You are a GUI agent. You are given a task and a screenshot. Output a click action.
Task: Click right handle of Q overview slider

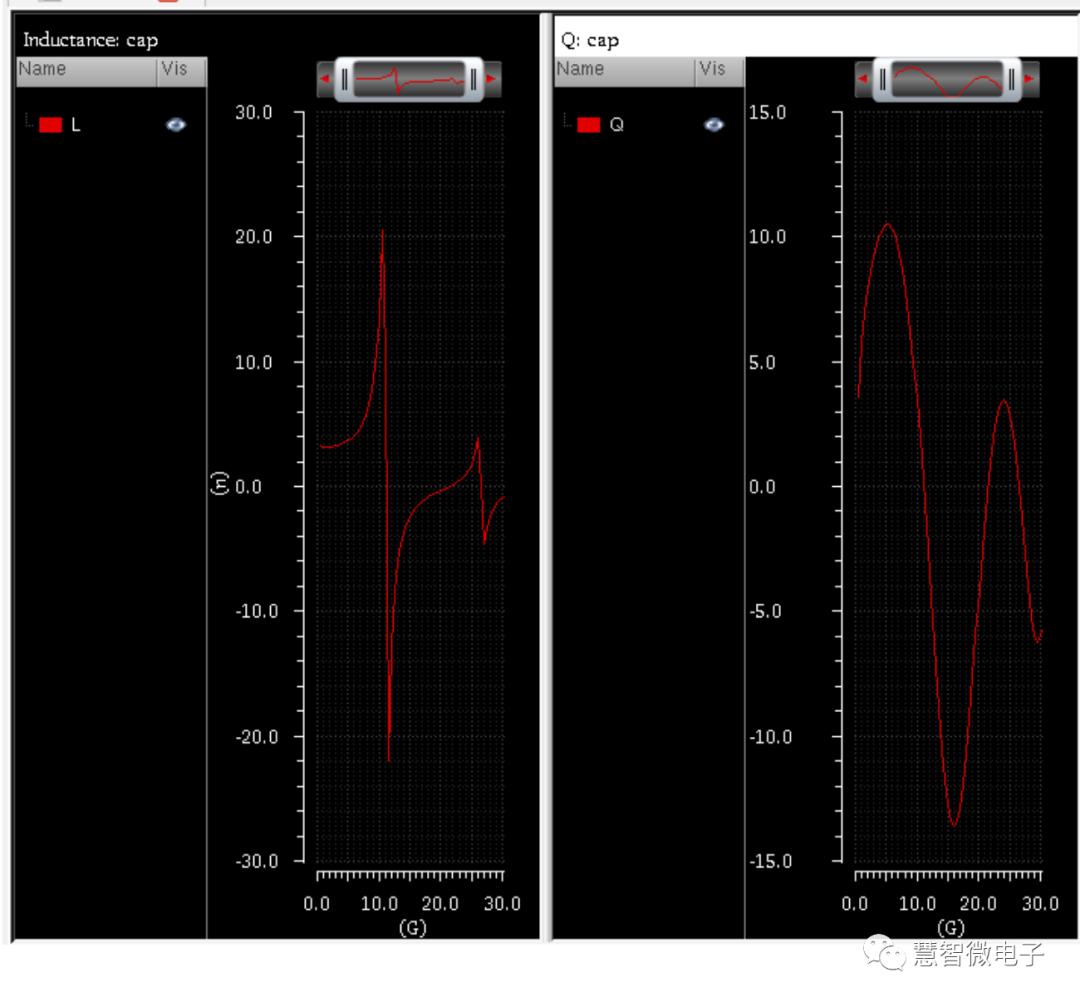[x=1011, y=80]
